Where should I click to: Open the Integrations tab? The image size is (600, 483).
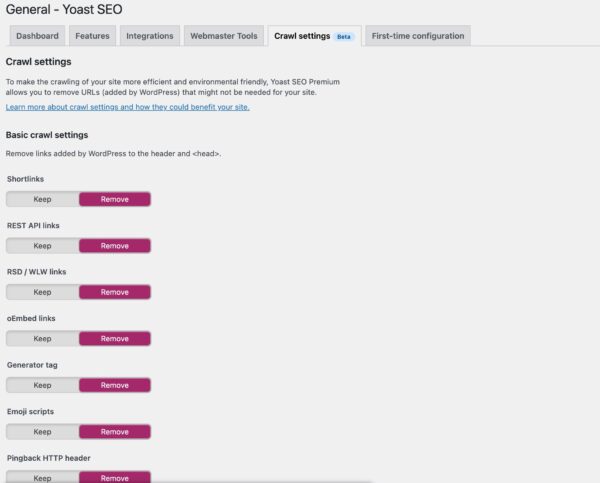(150, 36)
